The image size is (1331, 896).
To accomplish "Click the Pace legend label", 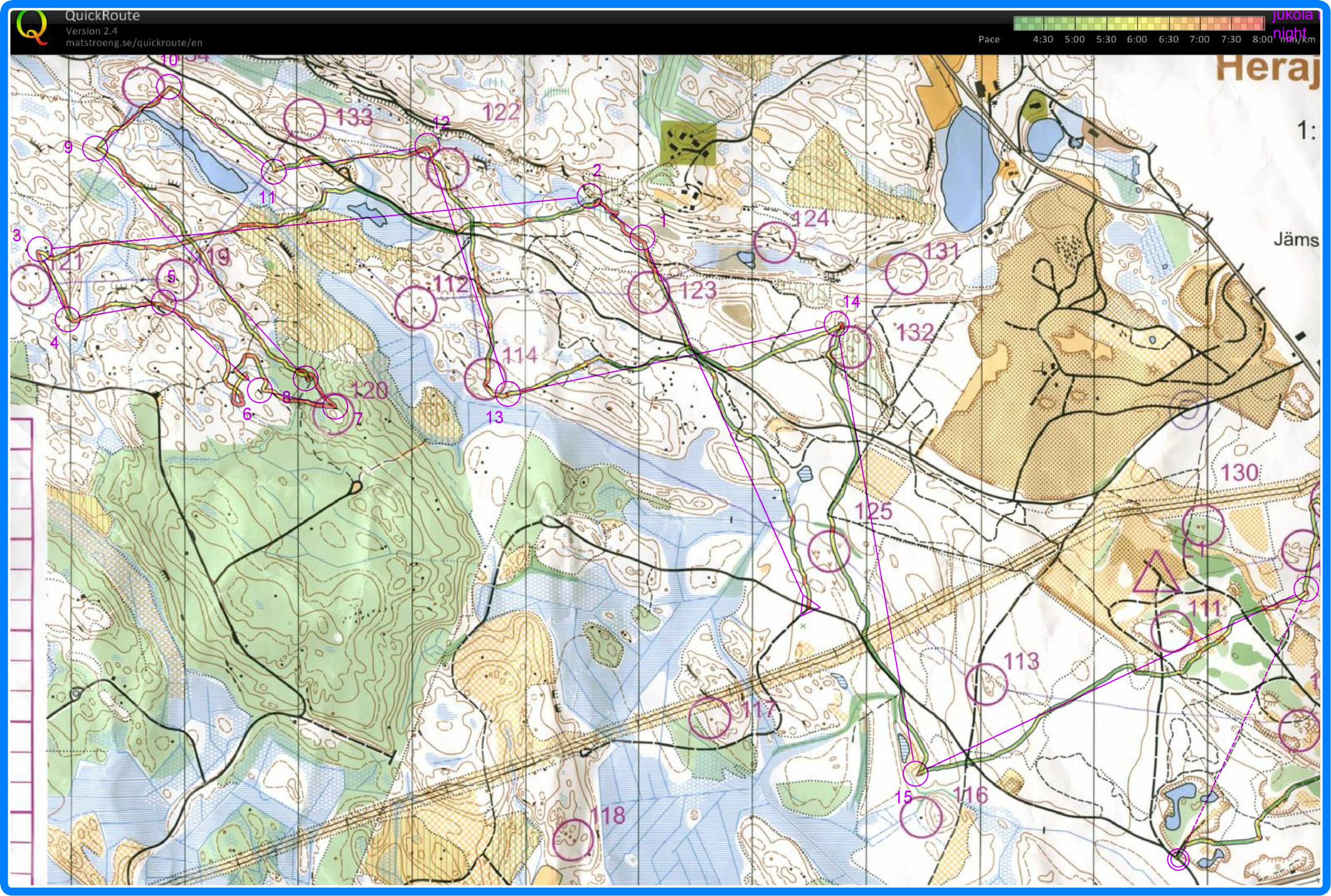I will (989, 39).
